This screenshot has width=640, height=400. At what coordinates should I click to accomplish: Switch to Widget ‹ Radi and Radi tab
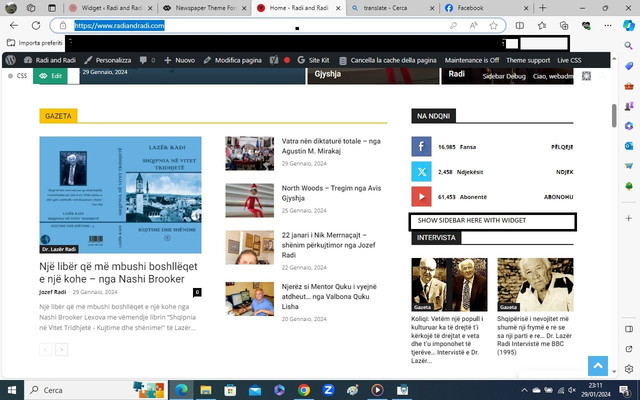point(110,8)
